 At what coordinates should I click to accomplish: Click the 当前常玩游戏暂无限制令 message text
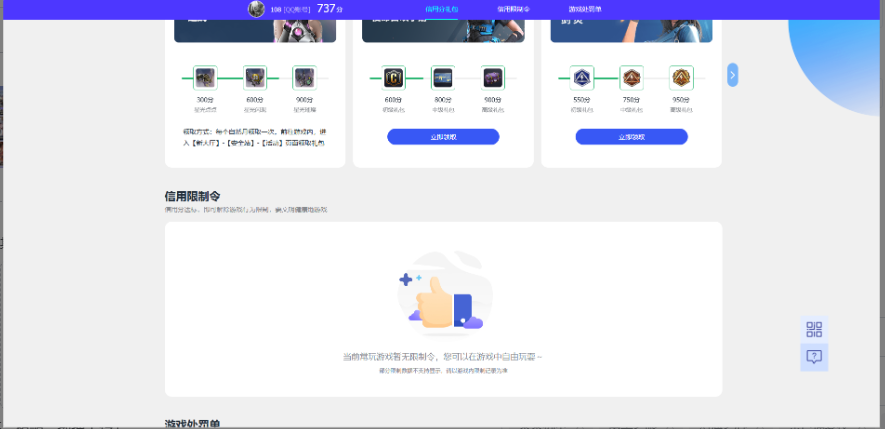(x=443, y=357)
